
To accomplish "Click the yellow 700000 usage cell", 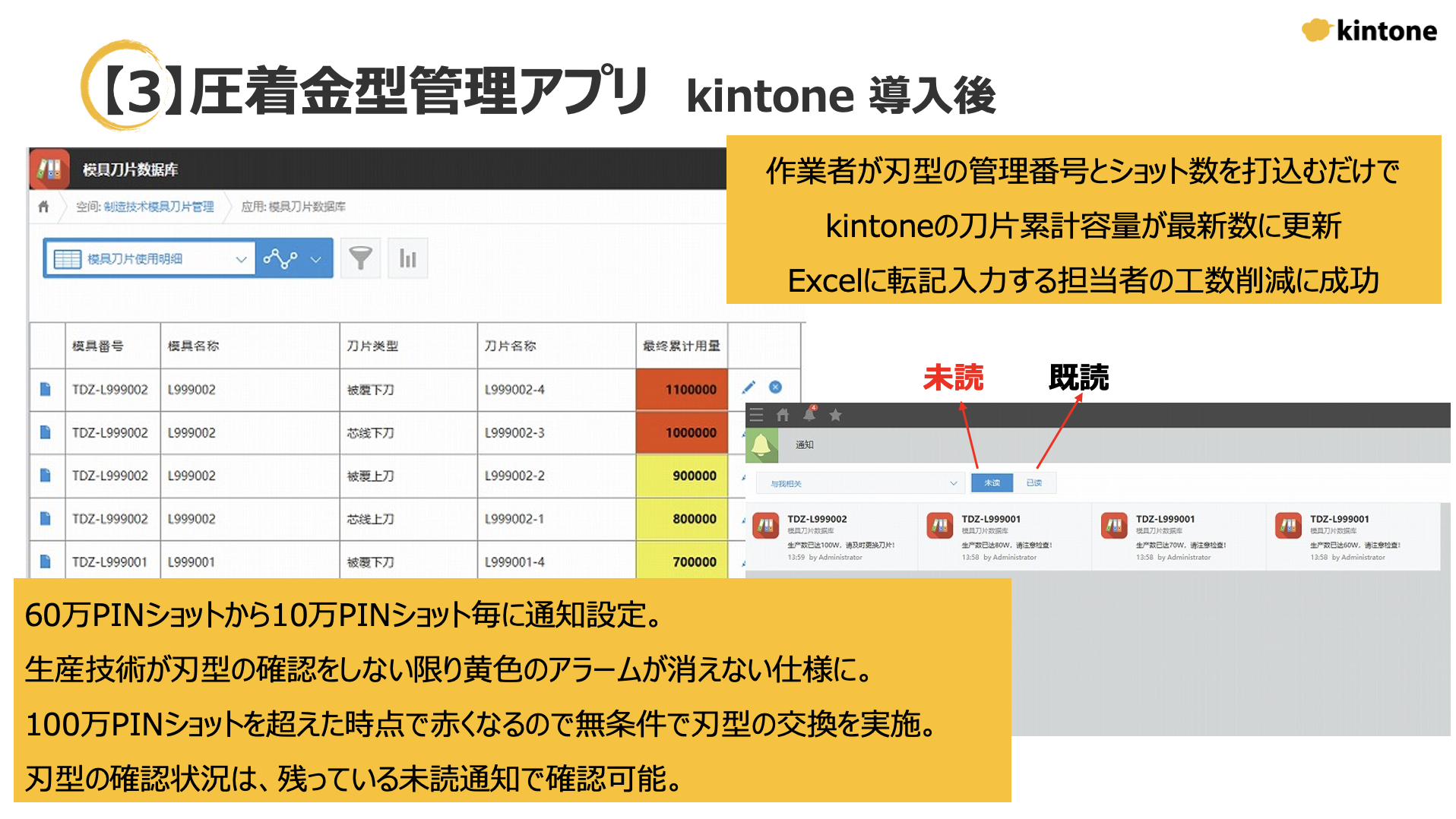I will (x=682, y=561).
